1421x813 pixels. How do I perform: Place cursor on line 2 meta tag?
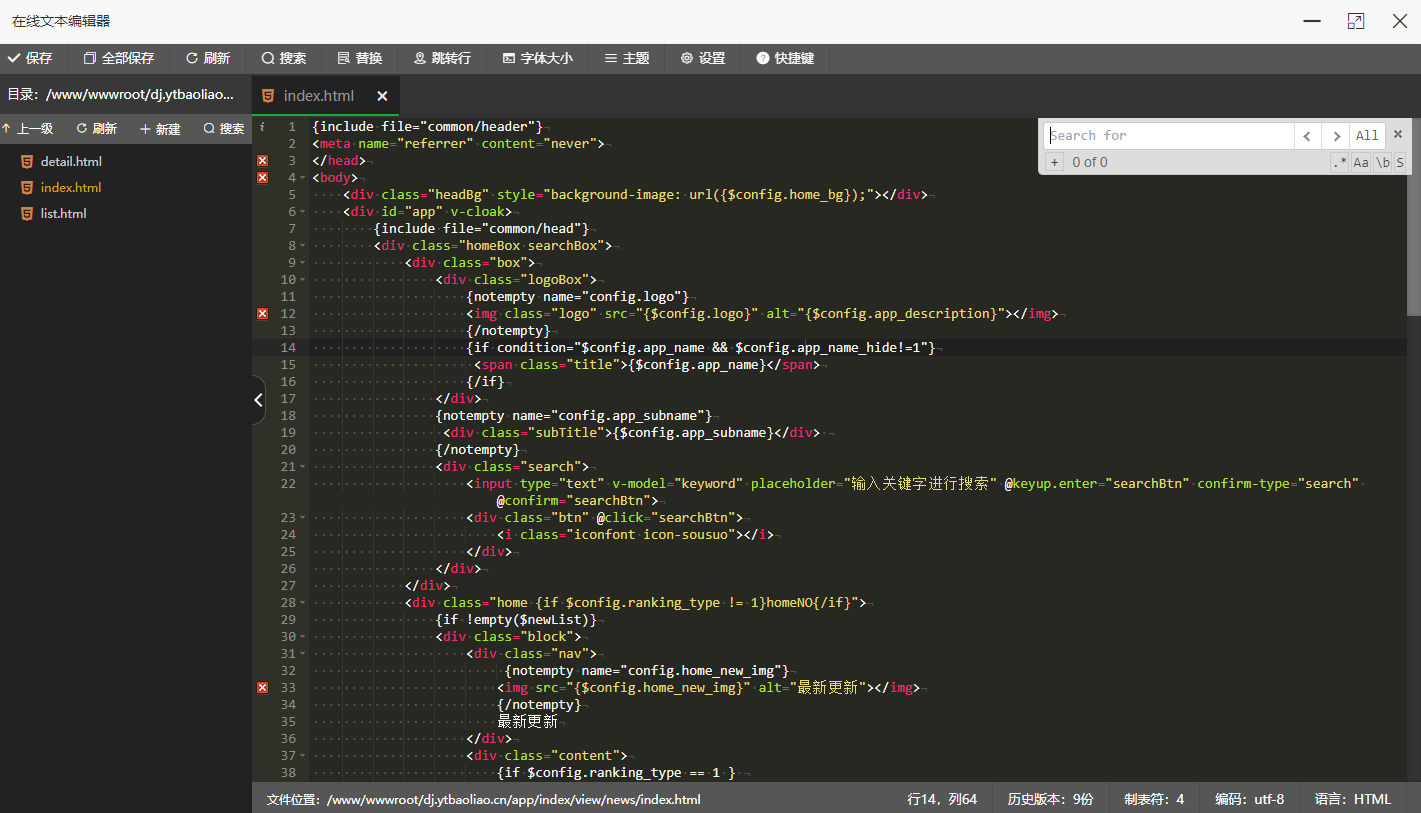tap(458, 144)
